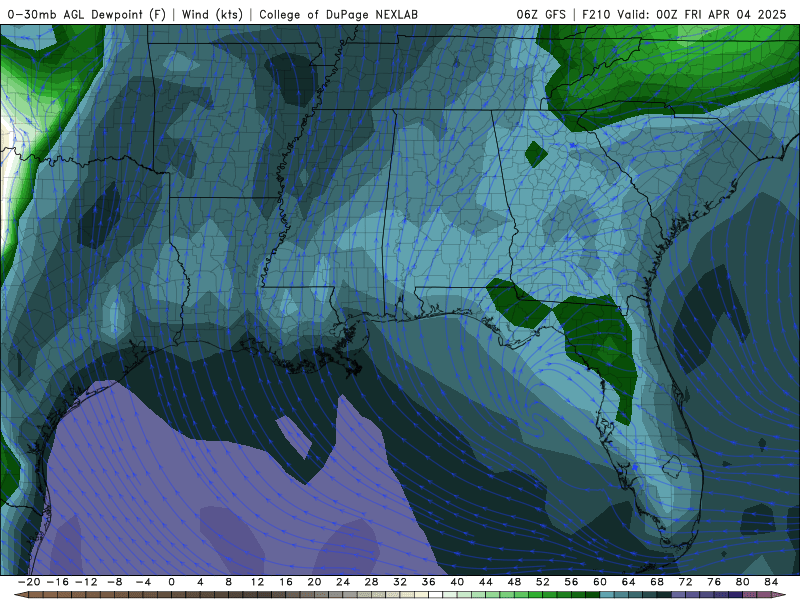Click the 'College of DuPage NEXLAB' text

(x=338, y=14)
